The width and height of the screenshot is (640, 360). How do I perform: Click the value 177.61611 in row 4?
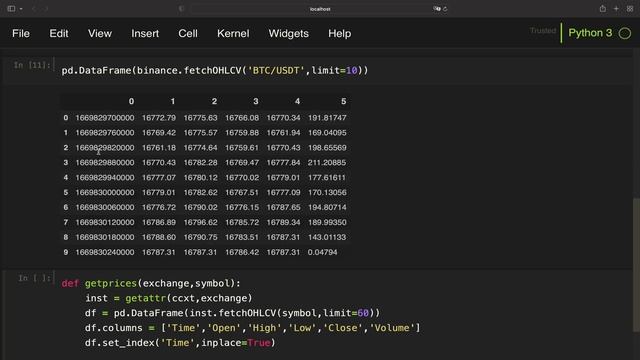[x=327, y=178]
